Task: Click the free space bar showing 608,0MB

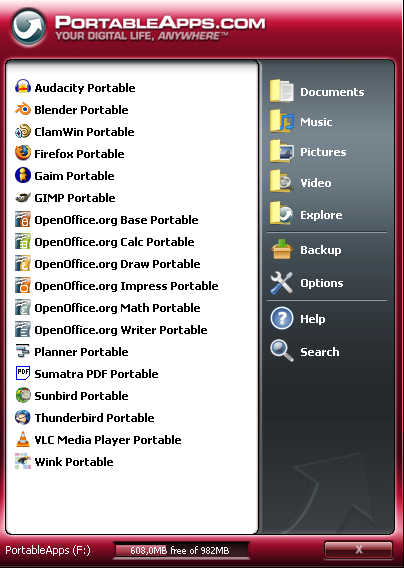Action: 181,550
